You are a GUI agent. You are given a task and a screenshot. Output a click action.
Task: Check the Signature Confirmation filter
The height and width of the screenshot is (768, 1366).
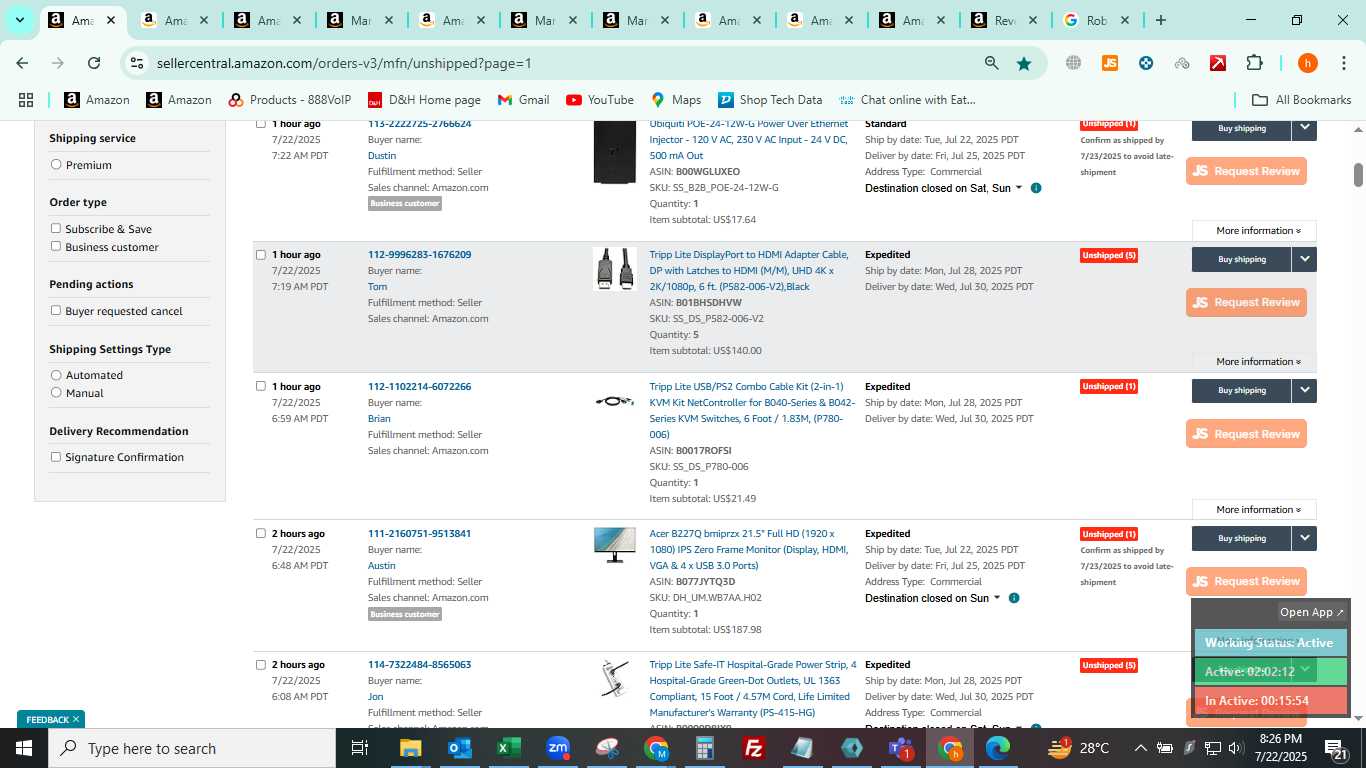pos(56,457)
